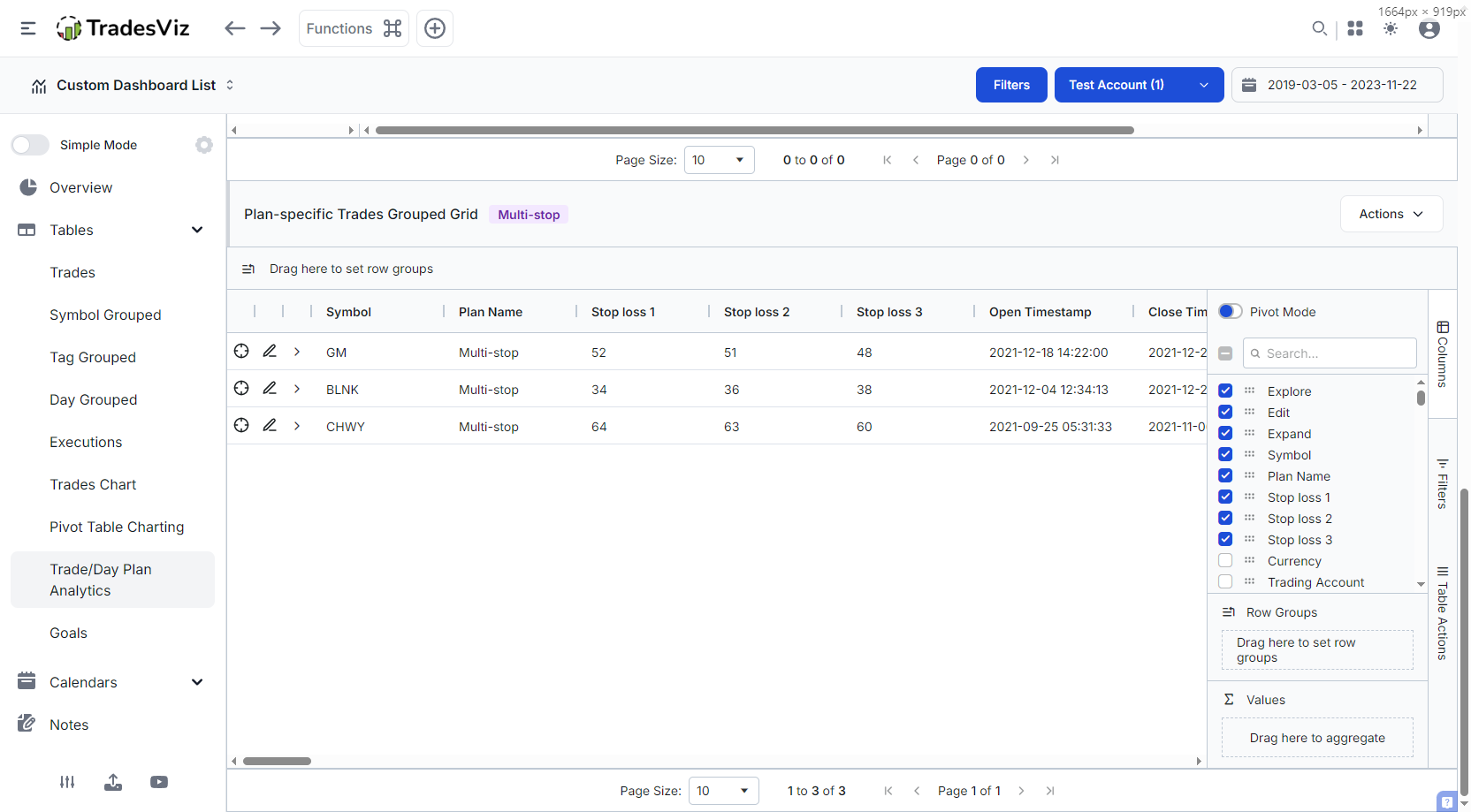Click edit pencil for BLNK row
1471x812 pixels.
270,388
